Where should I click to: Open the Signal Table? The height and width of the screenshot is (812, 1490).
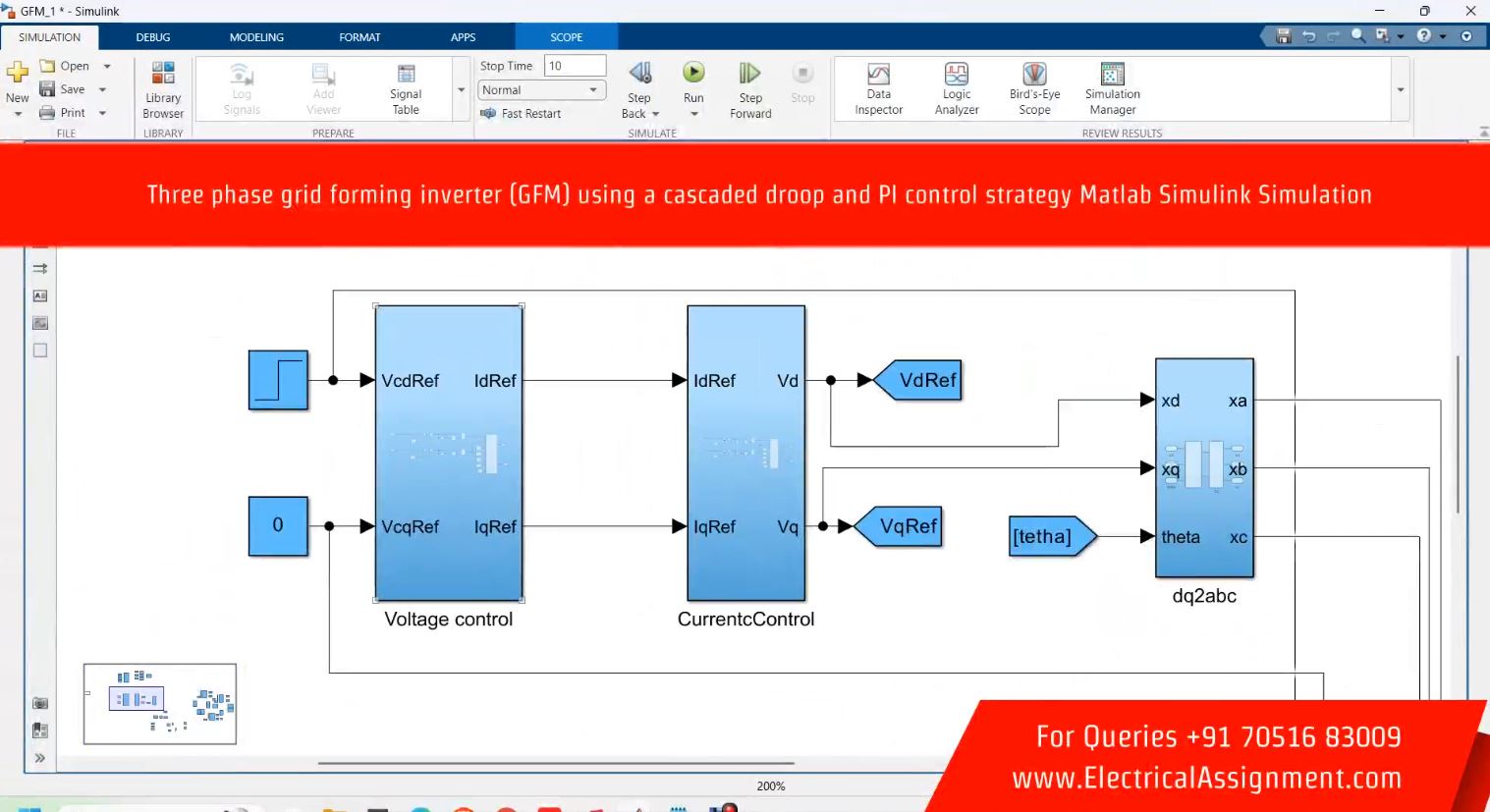[x=406, y=88]
